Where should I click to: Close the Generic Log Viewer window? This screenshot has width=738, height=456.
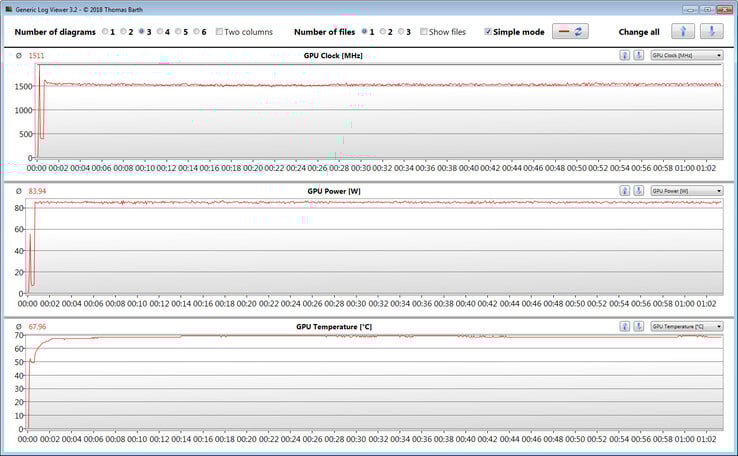(724, 9)
